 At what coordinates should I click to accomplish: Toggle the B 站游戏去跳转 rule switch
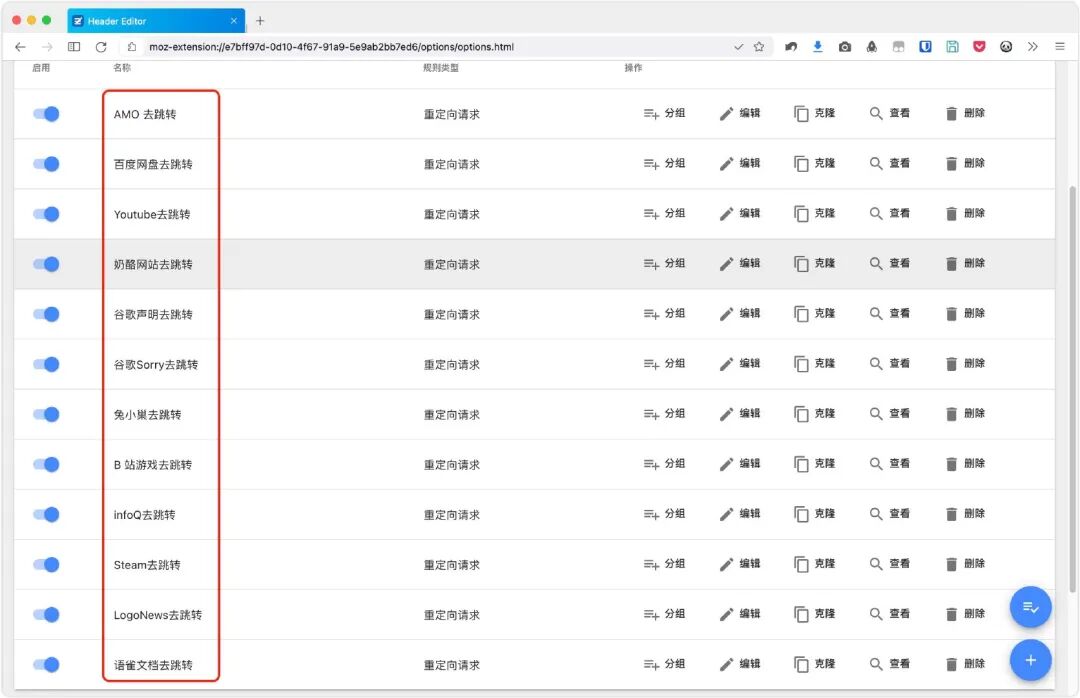point(46,464)
